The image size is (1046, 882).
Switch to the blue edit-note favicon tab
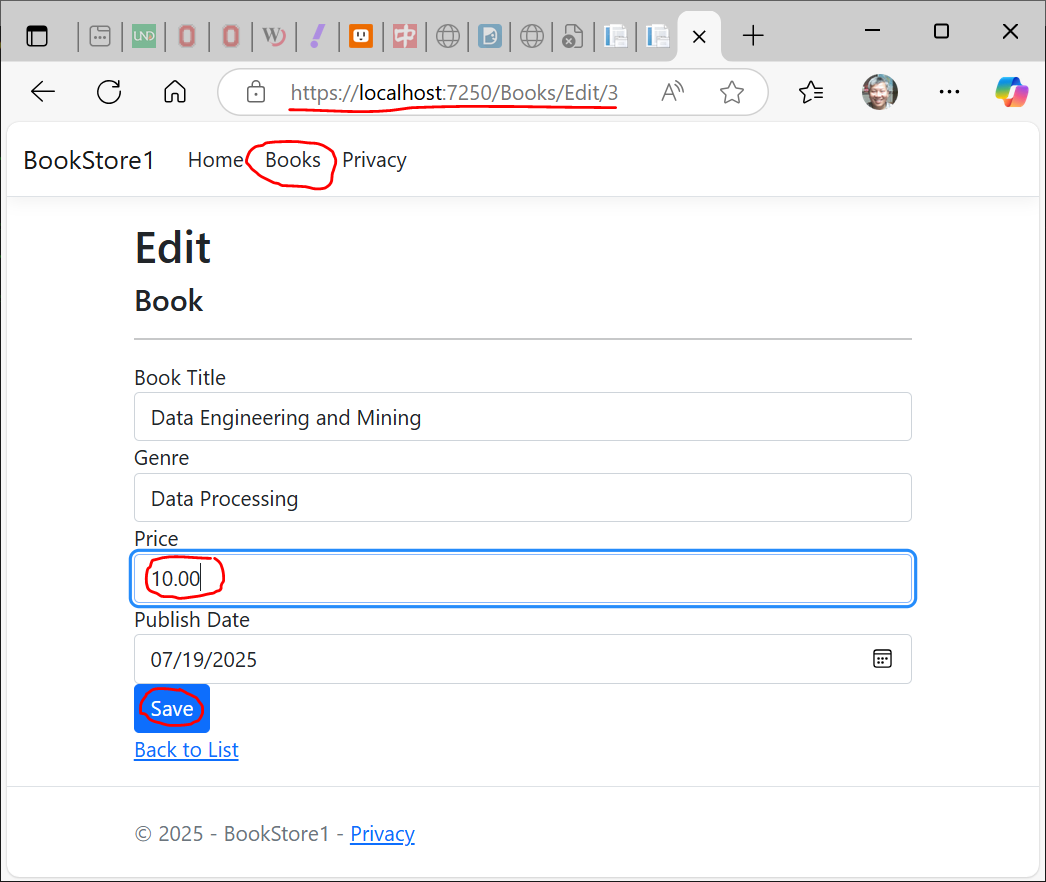tap(490, 36)
